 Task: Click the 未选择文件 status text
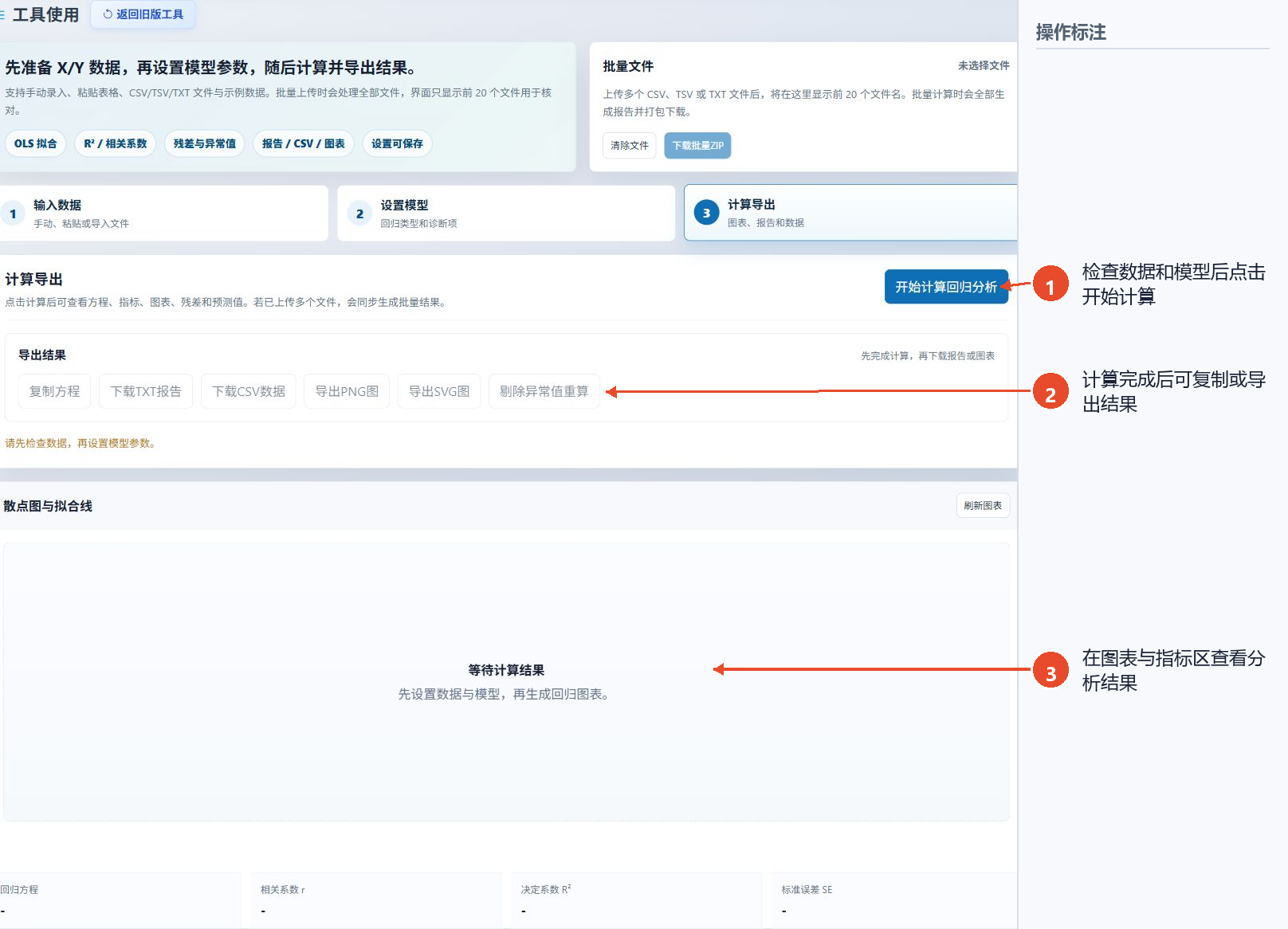point(984,65)
